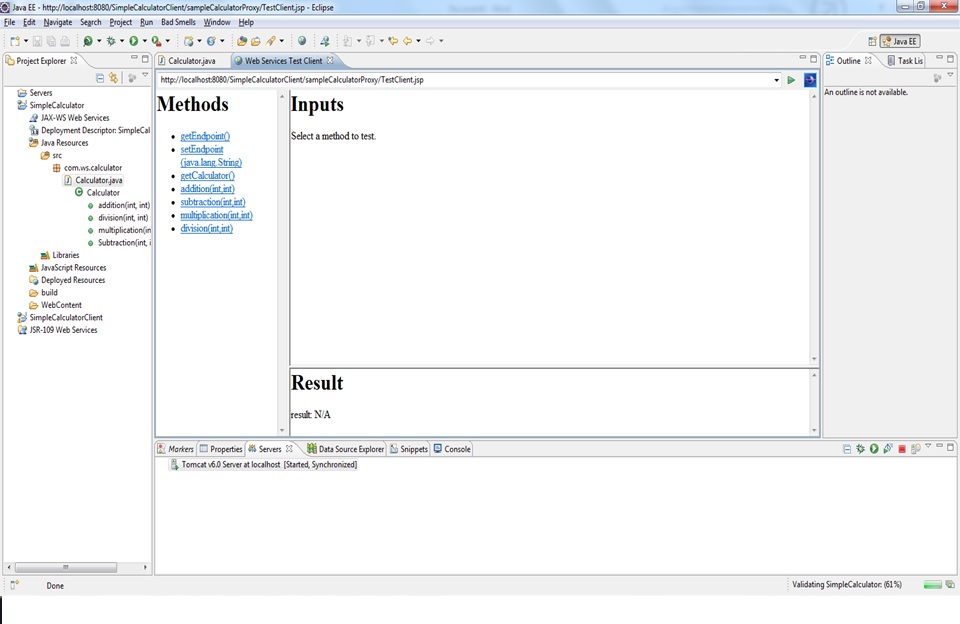The width and height of the screenshot is (960, 624).
Task: Open Servers view menu triangle
Action: [x=928, y=446]
